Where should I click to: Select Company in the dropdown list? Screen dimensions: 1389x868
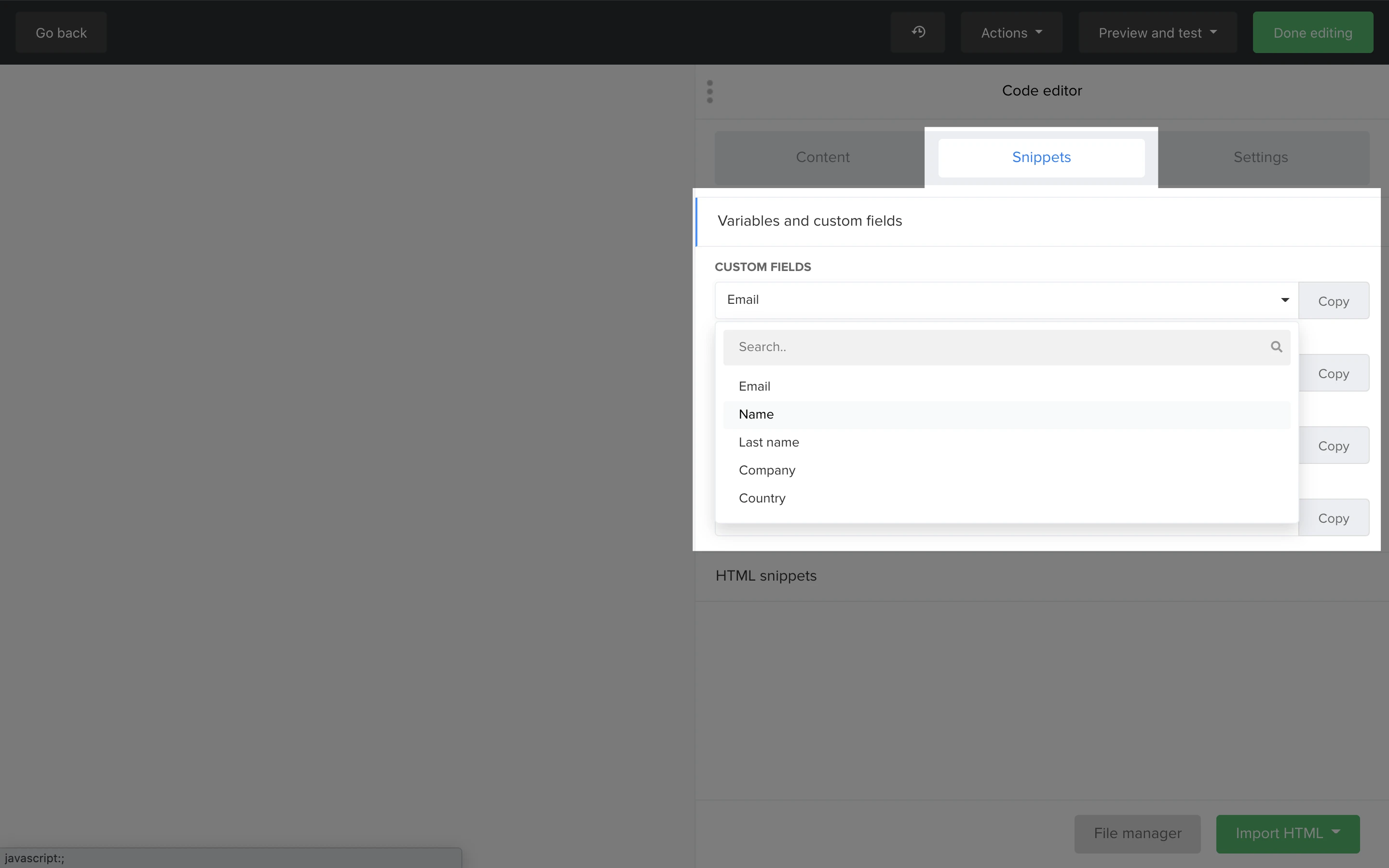click(x=767, y=470)
